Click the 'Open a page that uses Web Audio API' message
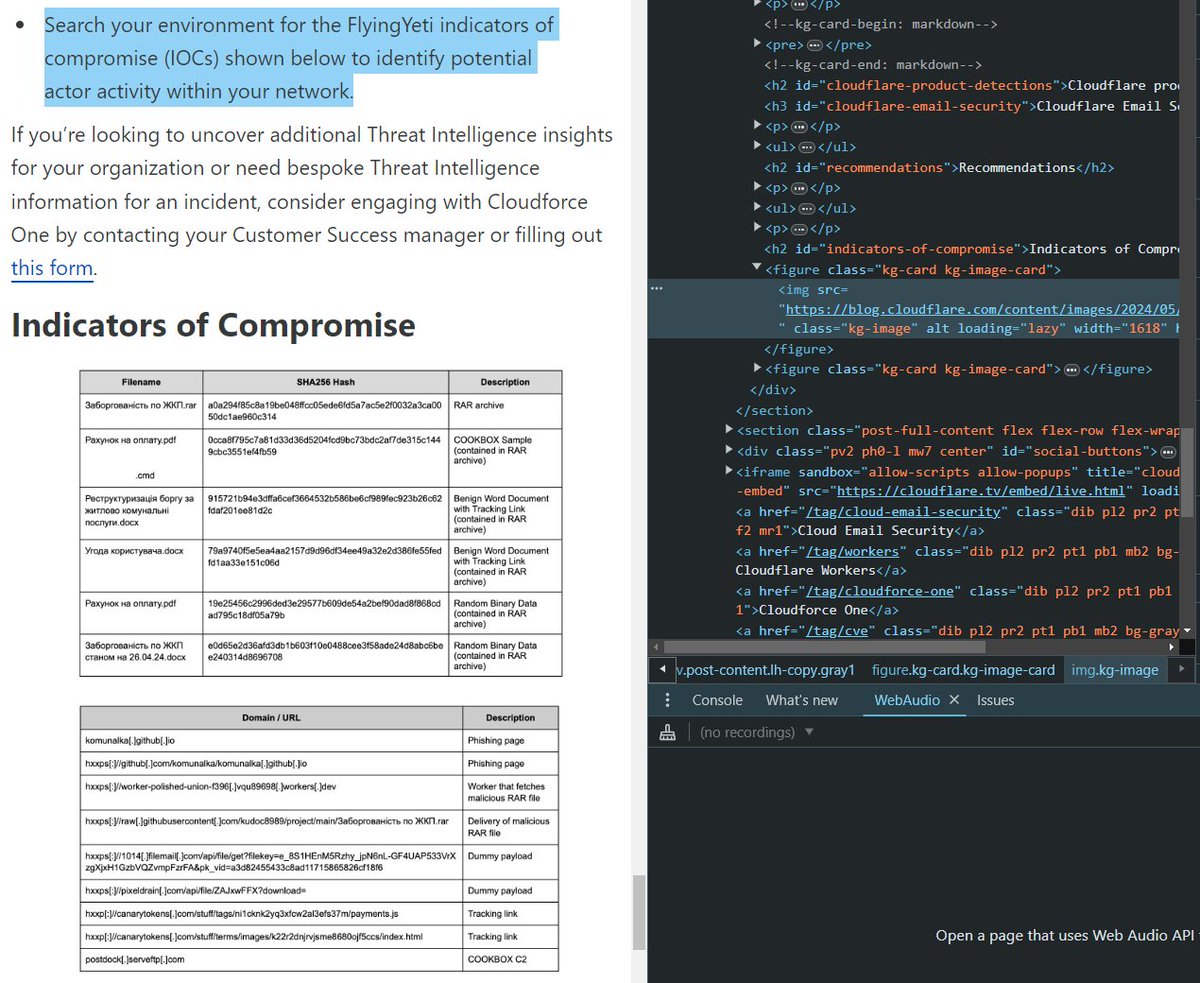Viewport: 1200px width, 983px height. point(1066,936)
